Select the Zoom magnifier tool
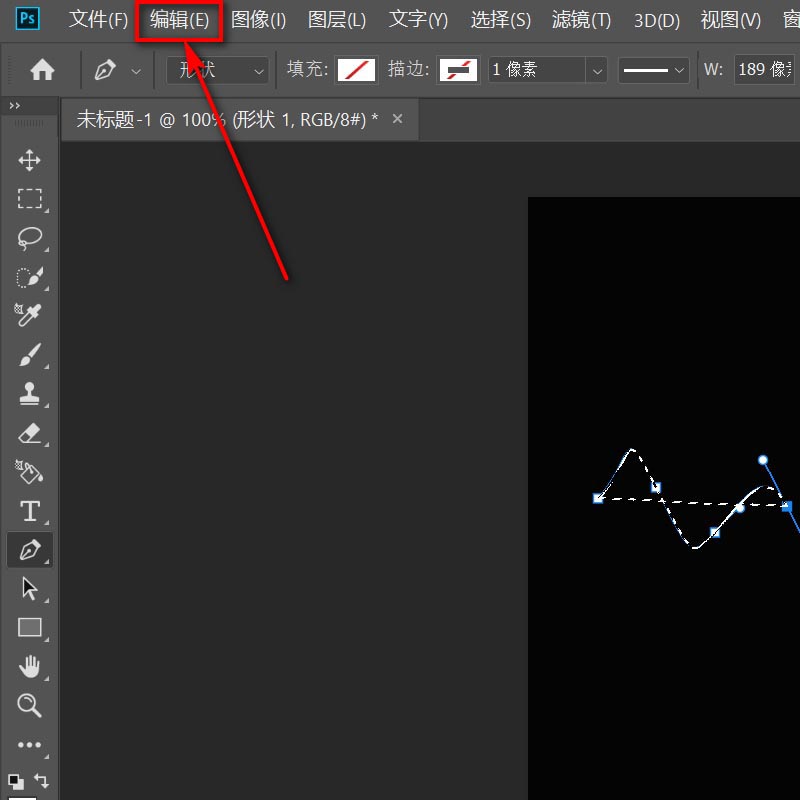The image size is (800, 800). pyautogui.click(x=29, y=706)
